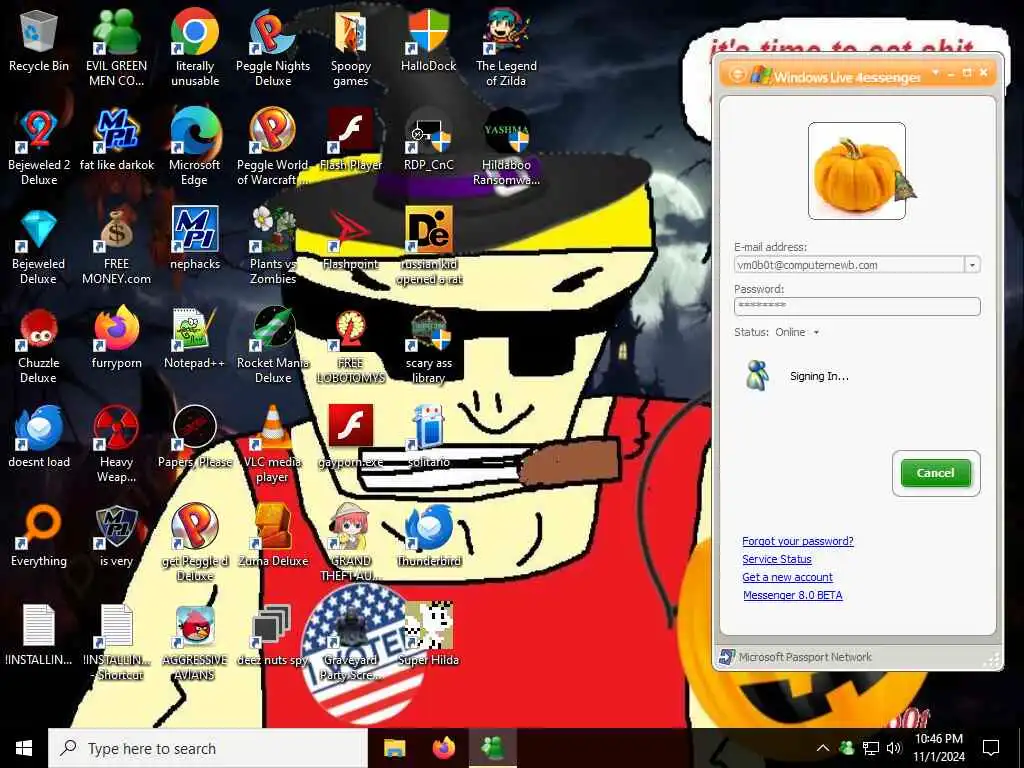Click the volume speaker tray icon

tap(895, 748)
